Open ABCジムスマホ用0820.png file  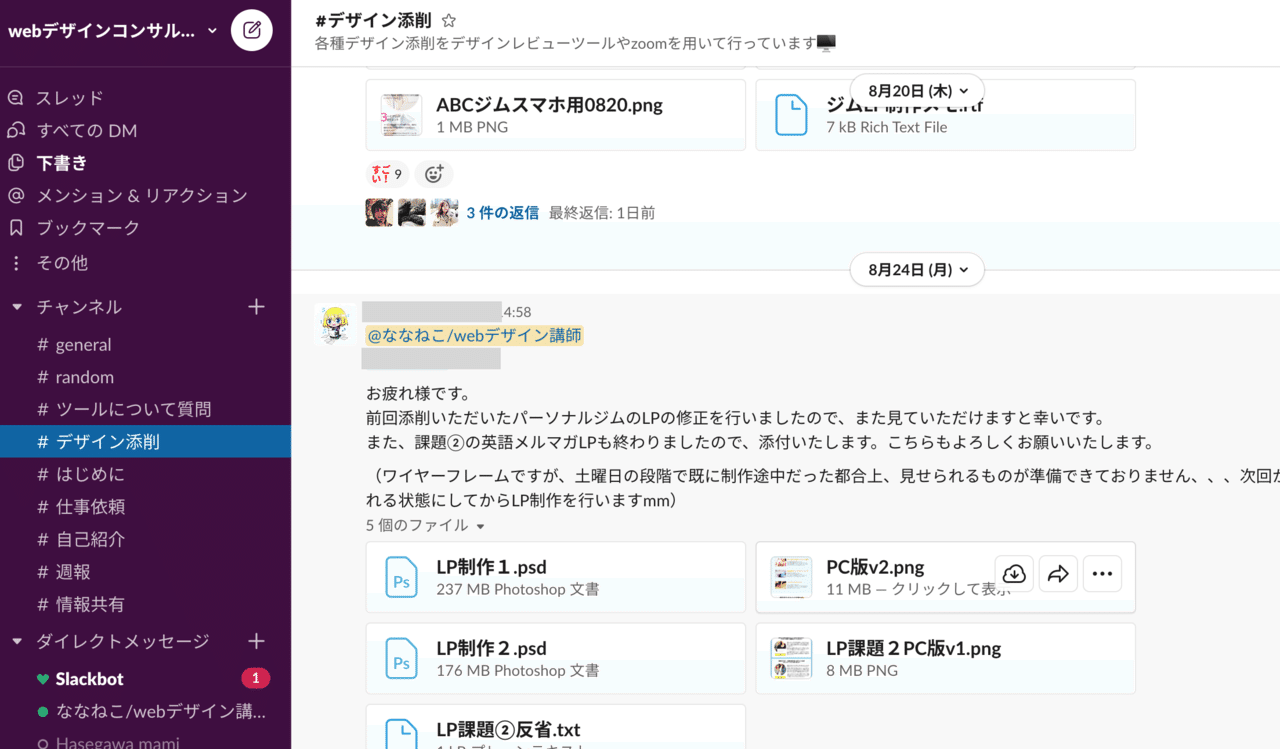(556, 115)
